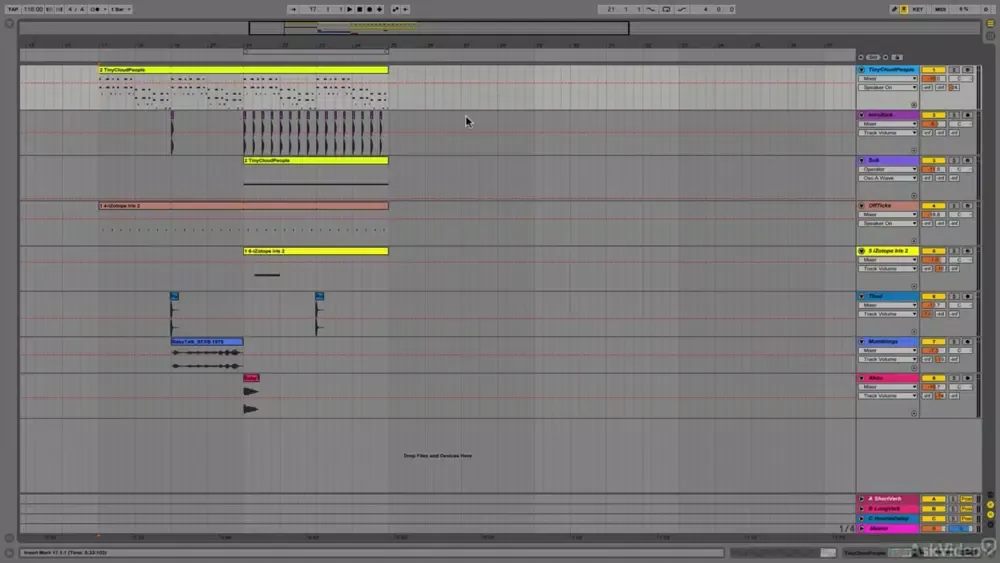Viewport: 1000px width, 563px height.
Task: Open the Operator device chooser on Sub track
Action: (888, 169)
